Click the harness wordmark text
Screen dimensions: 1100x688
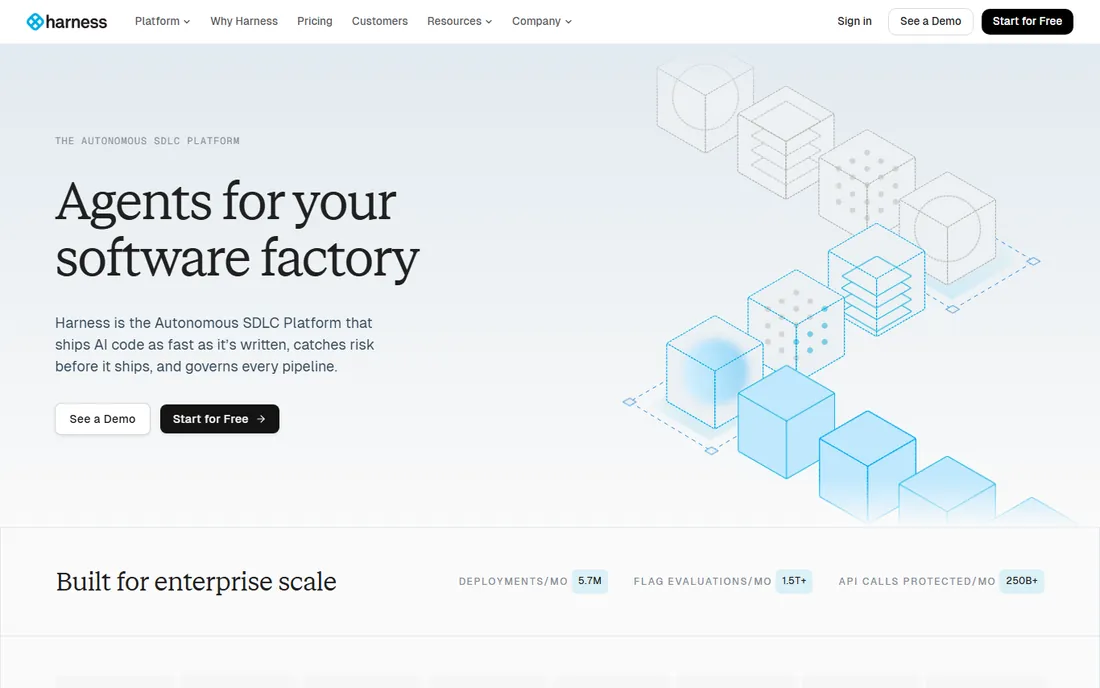click(x=76, y=22)
